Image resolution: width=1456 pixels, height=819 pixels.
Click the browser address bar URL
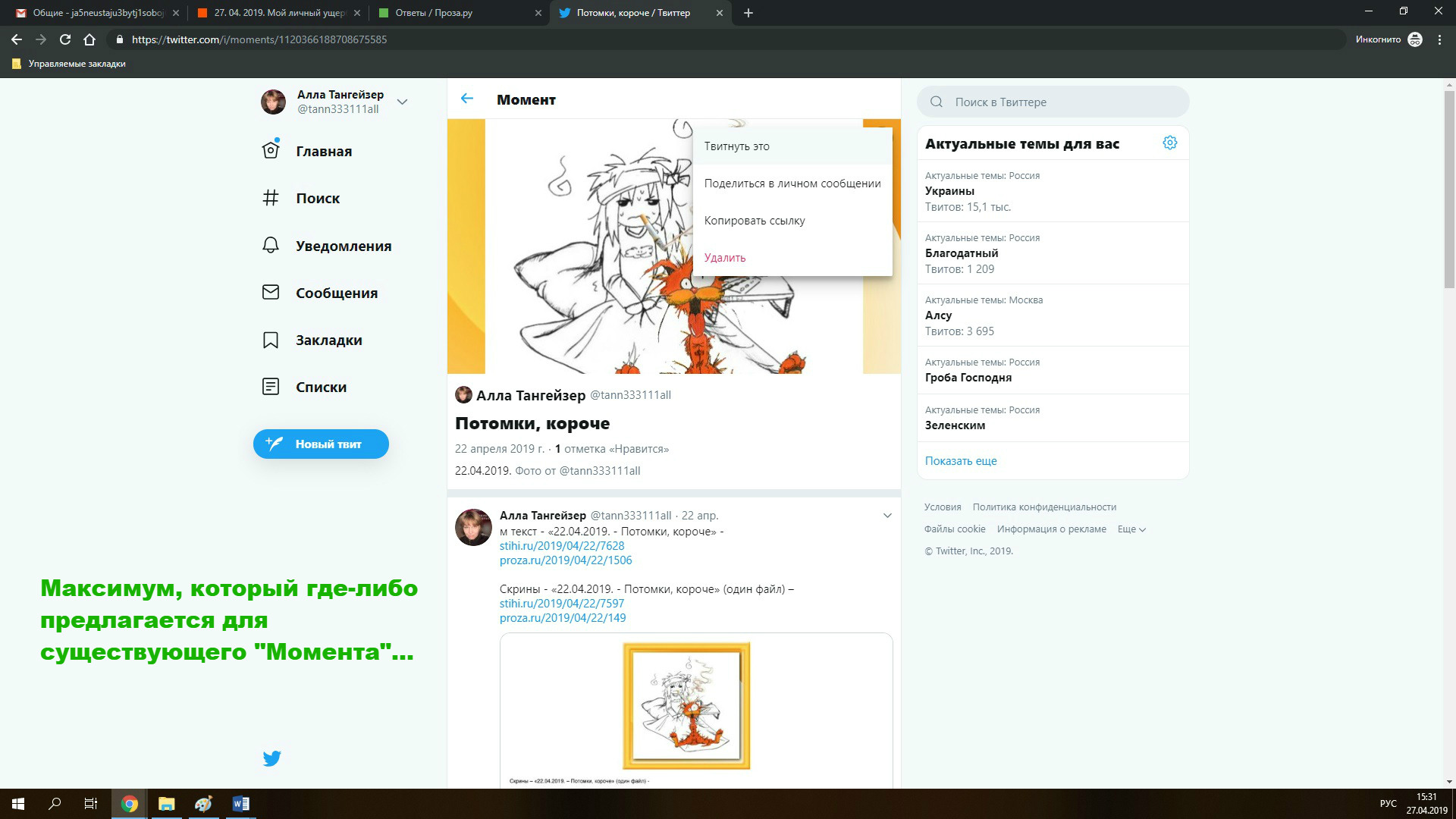[259, 39]
